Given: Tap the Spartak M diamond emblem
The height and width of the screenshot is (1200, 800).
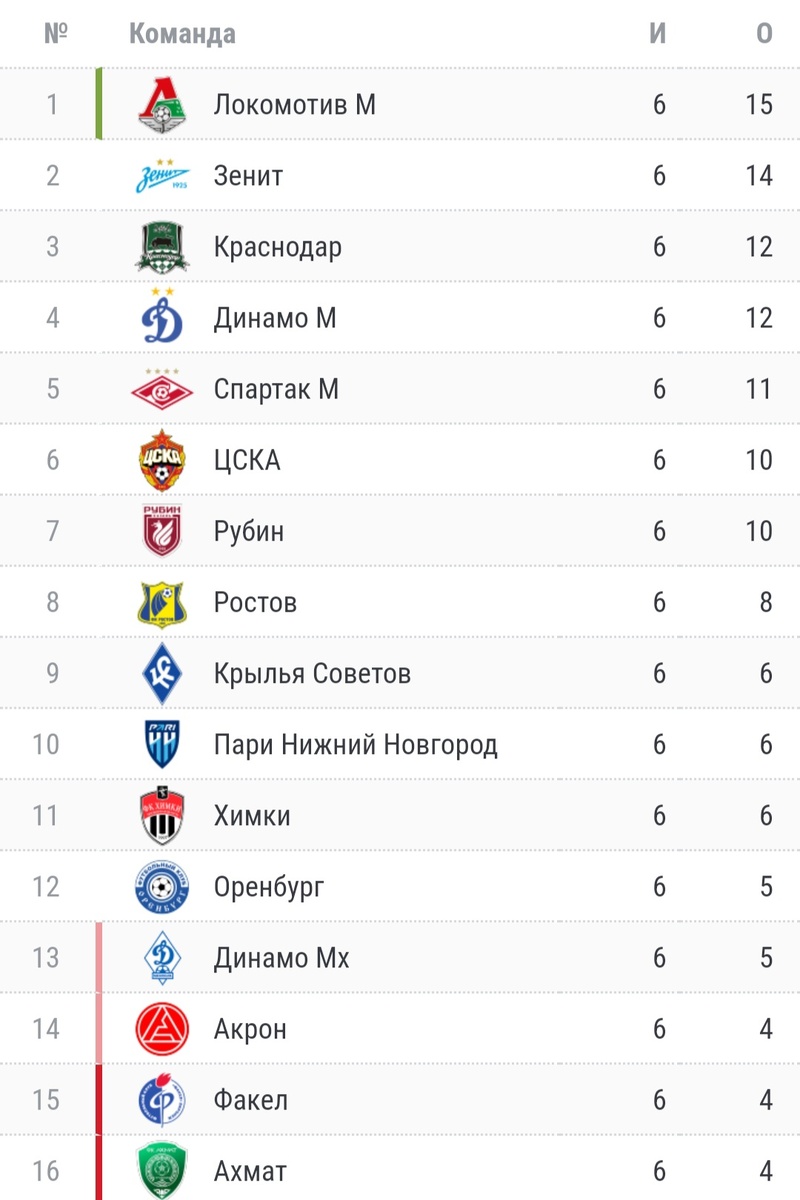Looking at the screenshot, I should 161,389.
